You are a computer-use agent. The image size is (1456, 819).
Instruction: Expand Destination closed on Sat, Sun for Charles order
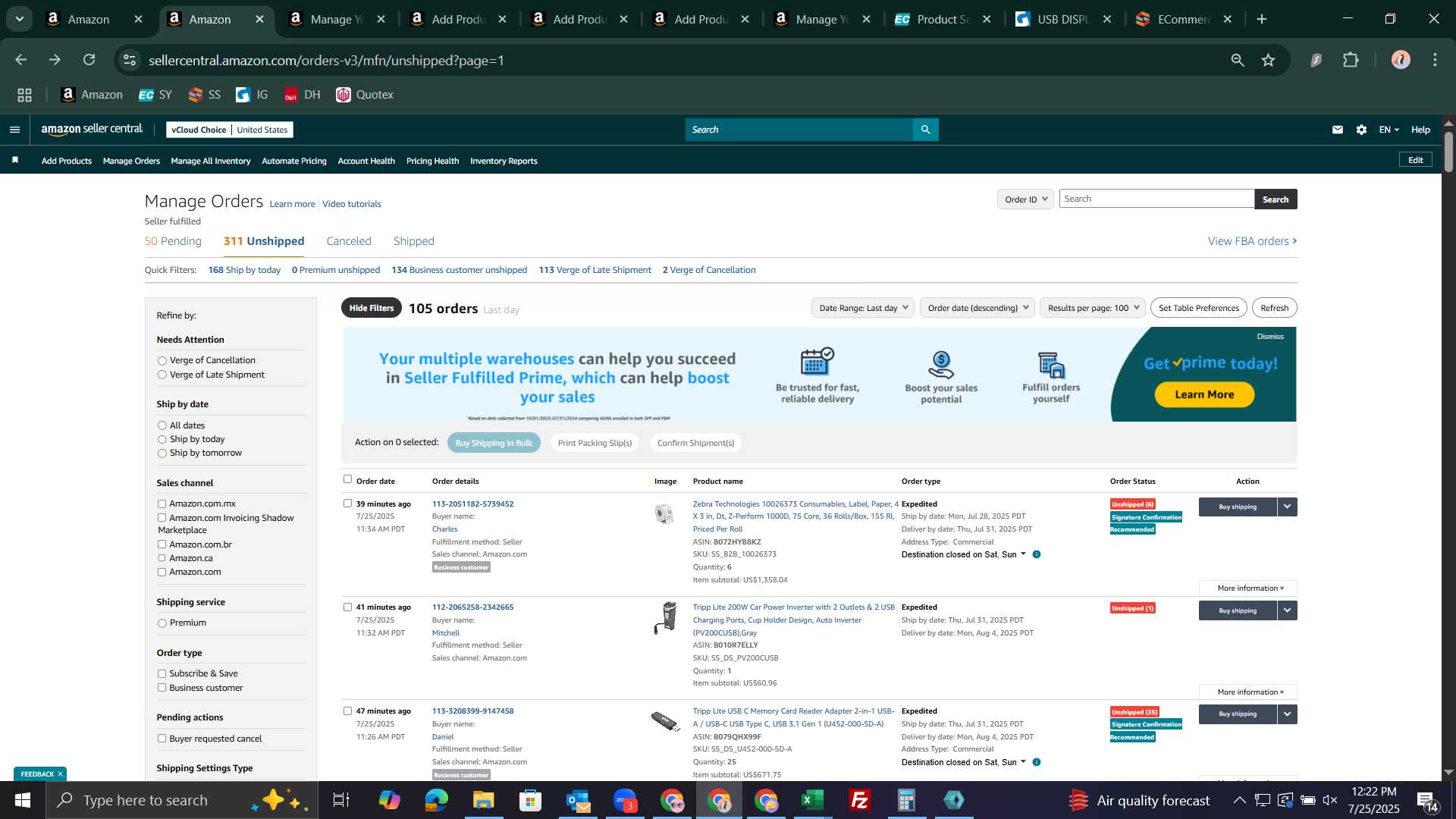(x=963, y=554)
